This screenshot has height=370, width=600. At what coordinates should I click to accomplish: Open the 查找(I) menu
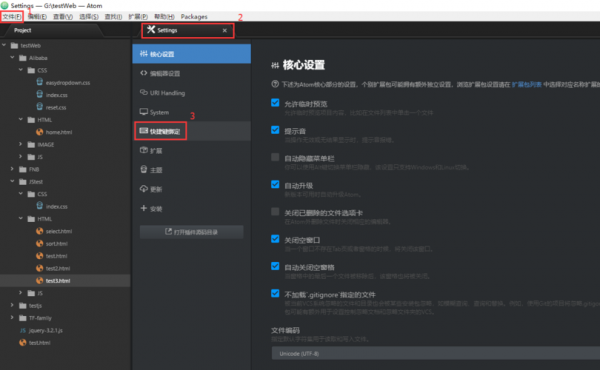coord(113,17)
